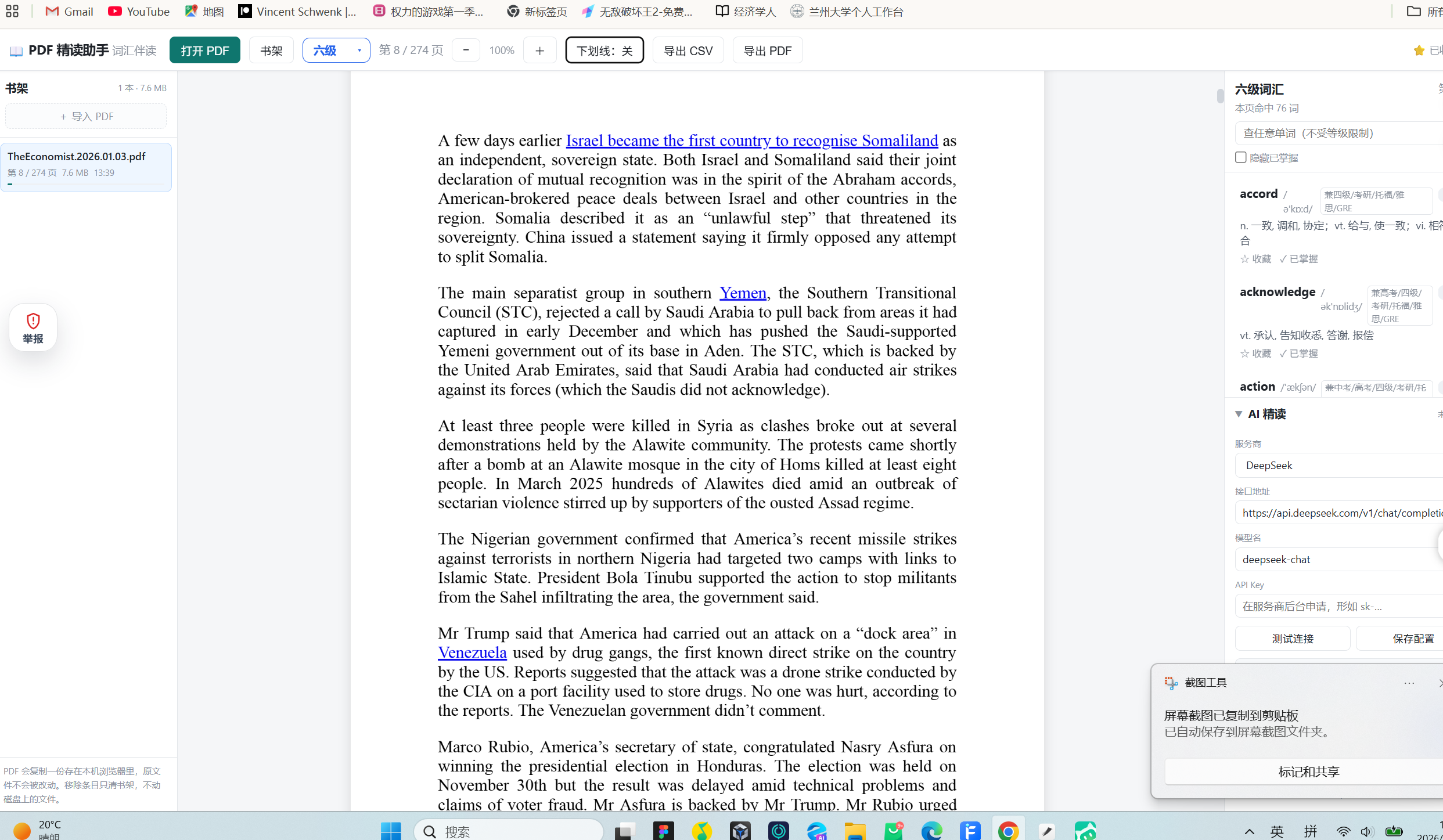Screen dimensions: 1443x840
Task: Open the 六级 vocabulary level dropdown
Action: (x=336, y=51)
